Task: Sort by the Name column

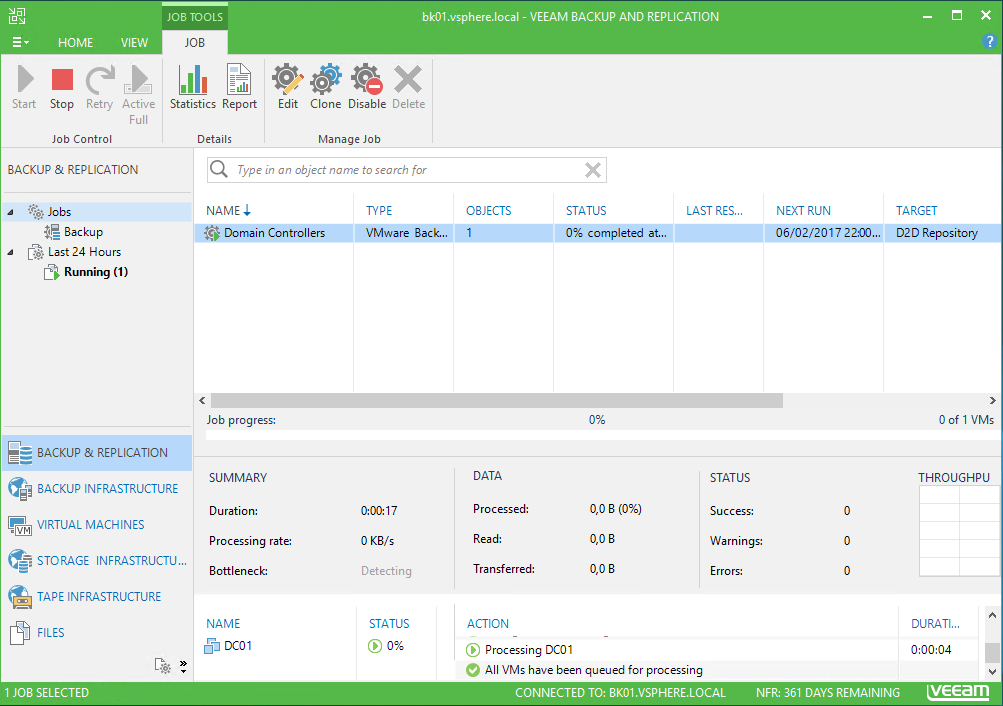Action: (x=228, y=210)
